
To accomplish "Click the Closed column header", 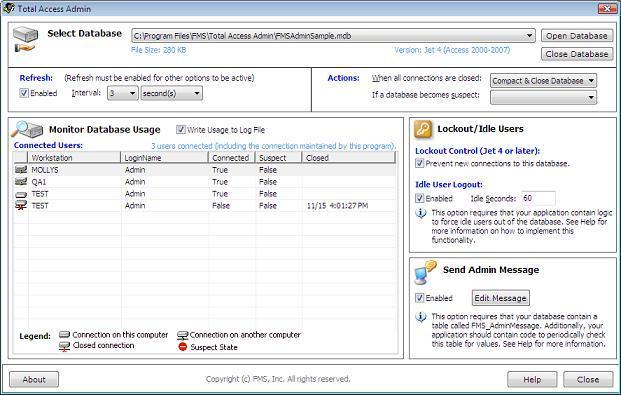I will click(349, 158).
